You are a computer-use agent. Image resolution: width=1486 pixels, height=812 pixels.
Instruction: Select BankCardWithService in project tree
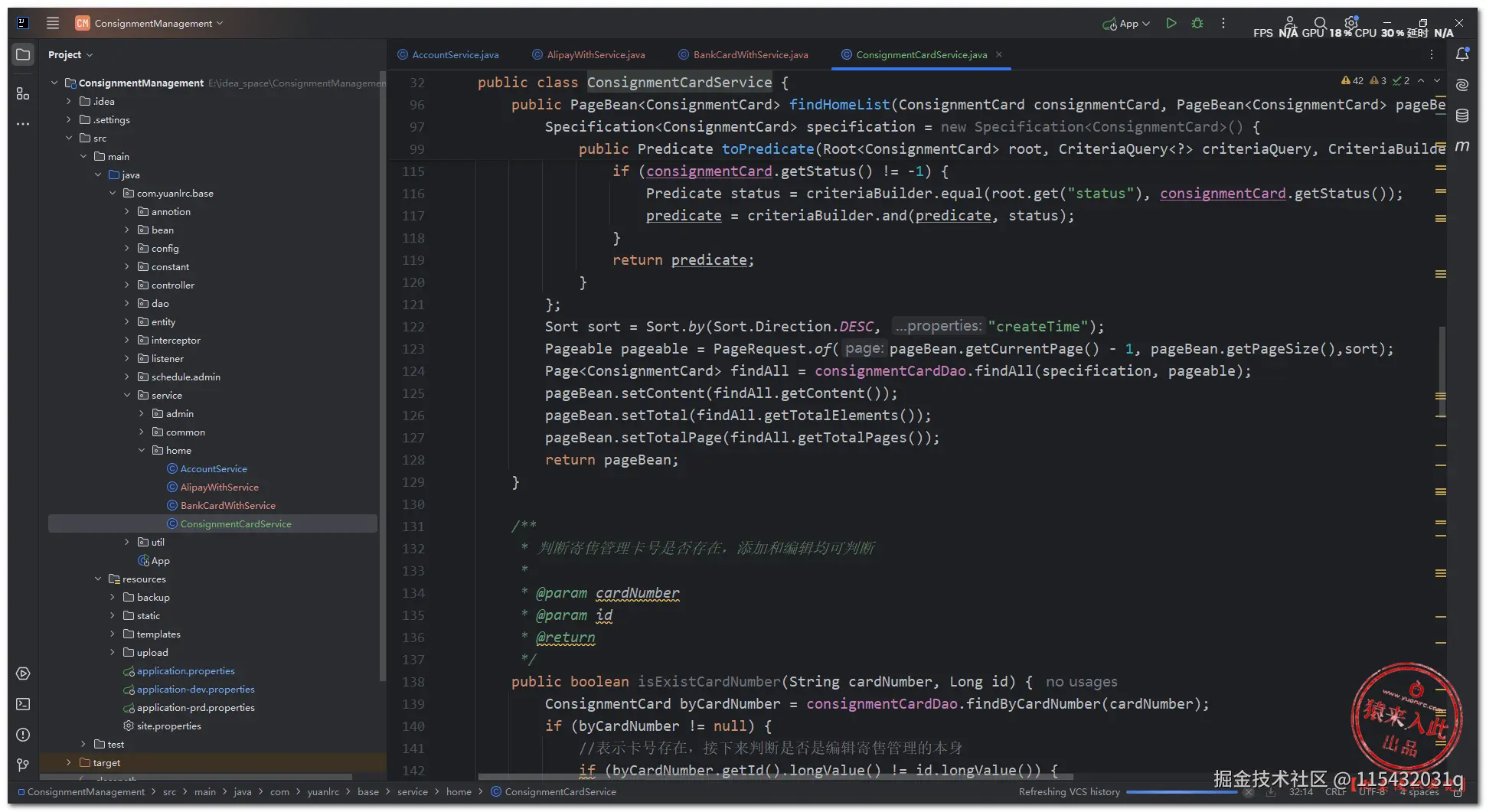pyautogui.click(x=221, y=505)
